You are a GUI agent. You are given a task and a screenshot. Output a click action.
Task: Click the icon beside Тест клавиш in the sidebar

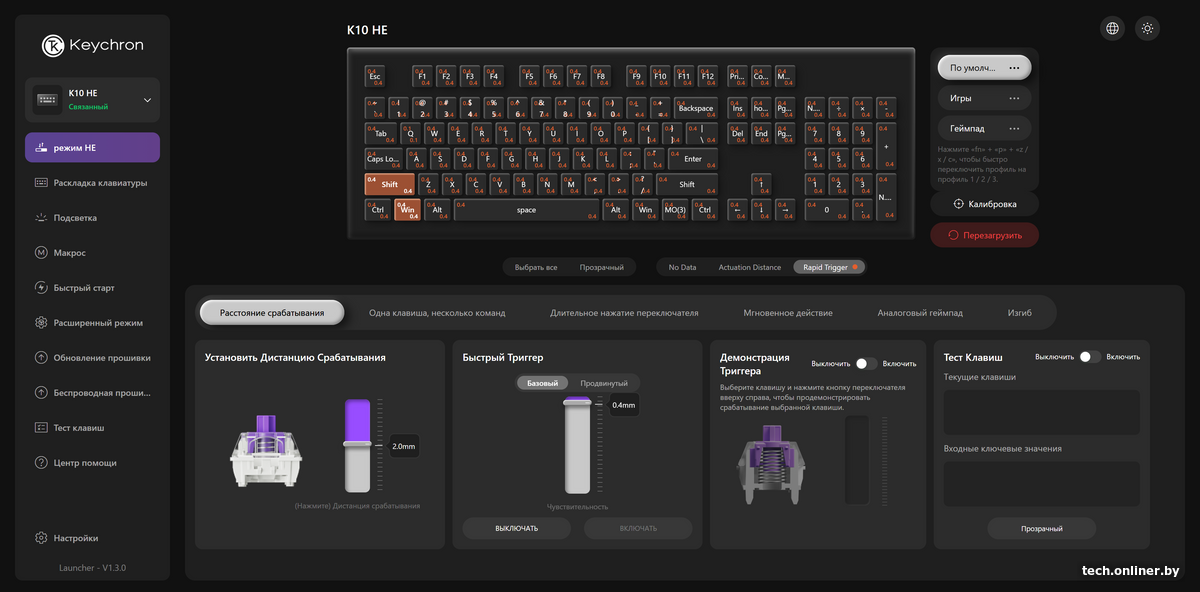click(41, 428)
